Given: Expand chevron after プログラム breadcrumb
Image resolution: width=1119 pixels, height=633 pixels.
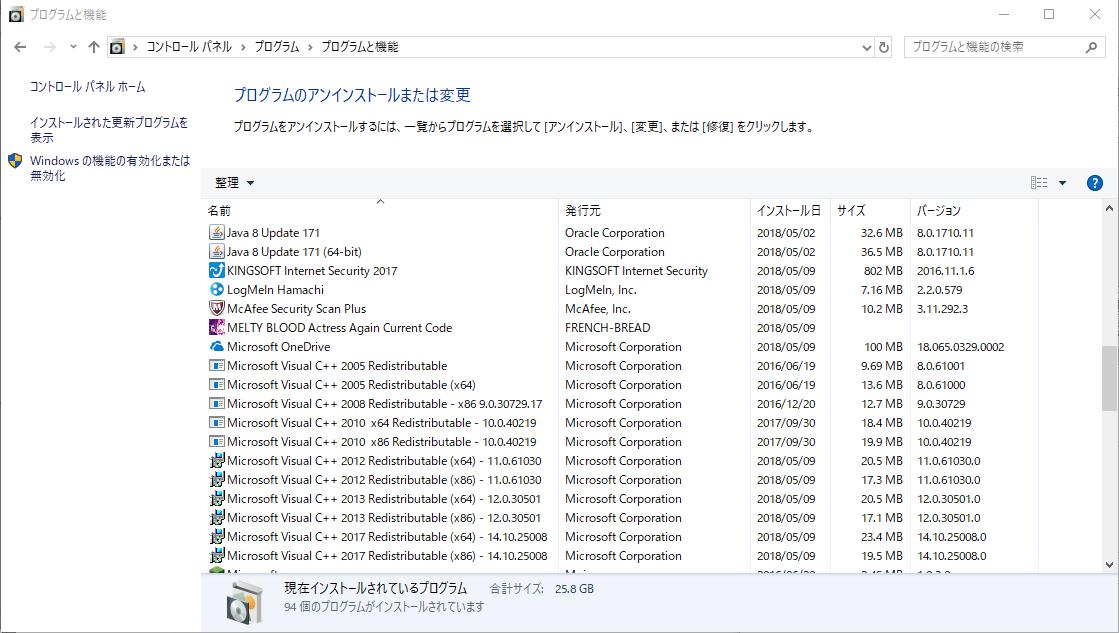Looking at the screenshot, I should pyautogui.click(x=310, y=47).
